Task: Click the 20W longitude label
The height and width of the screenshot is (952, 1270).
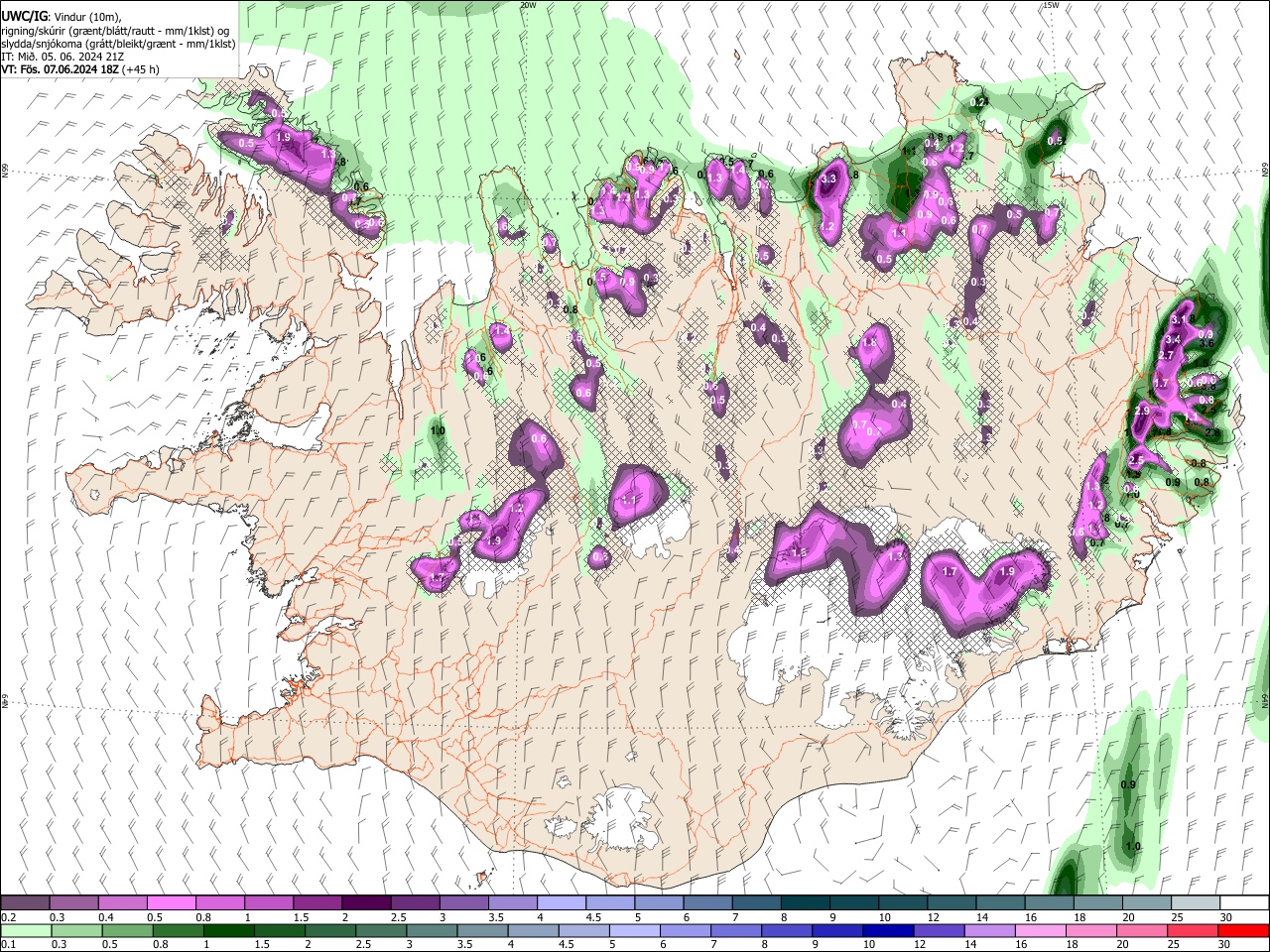Action: (x=529, y=5)
